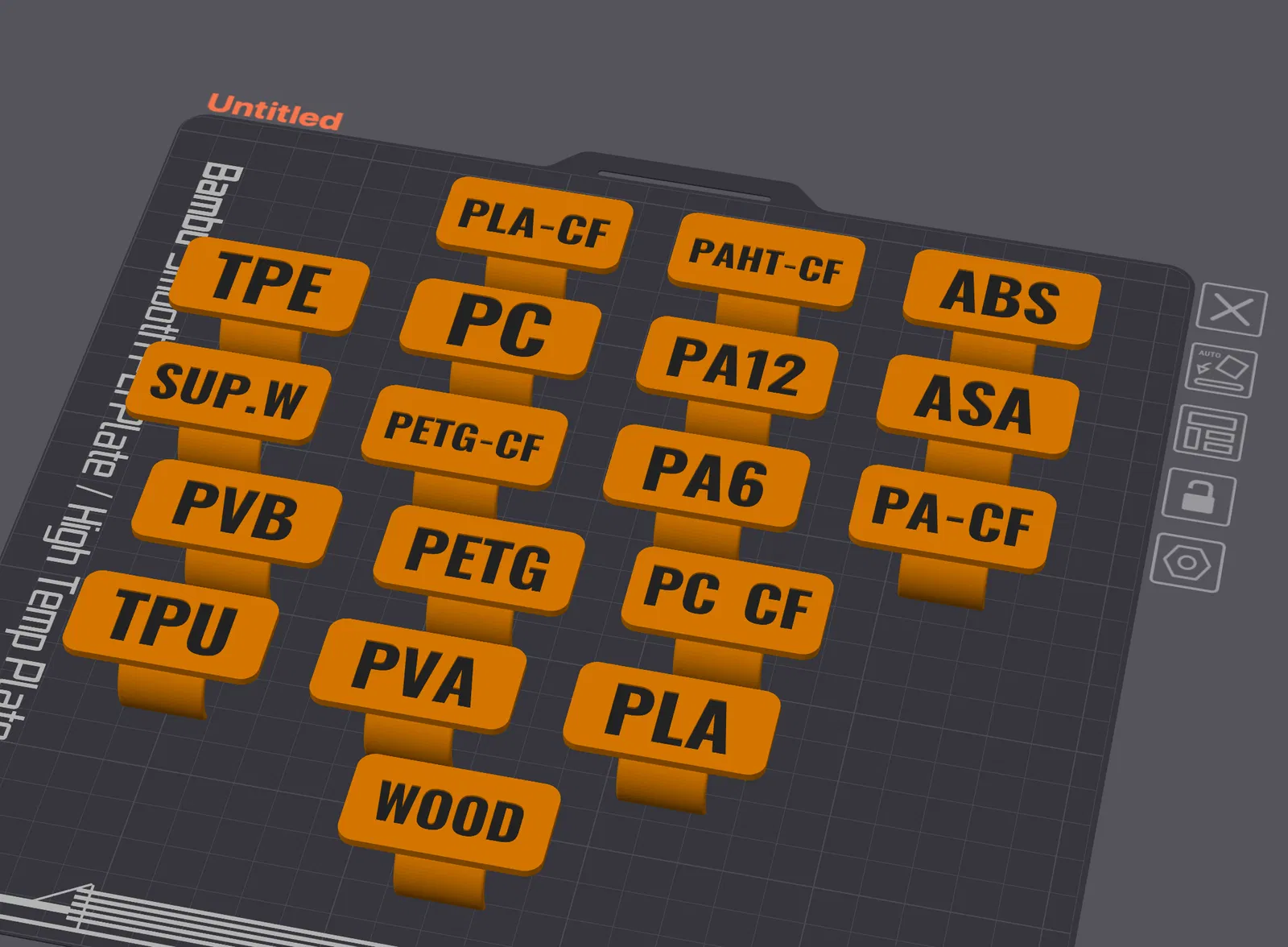
Task: Select the PA-CF label object
Action: 952,519
